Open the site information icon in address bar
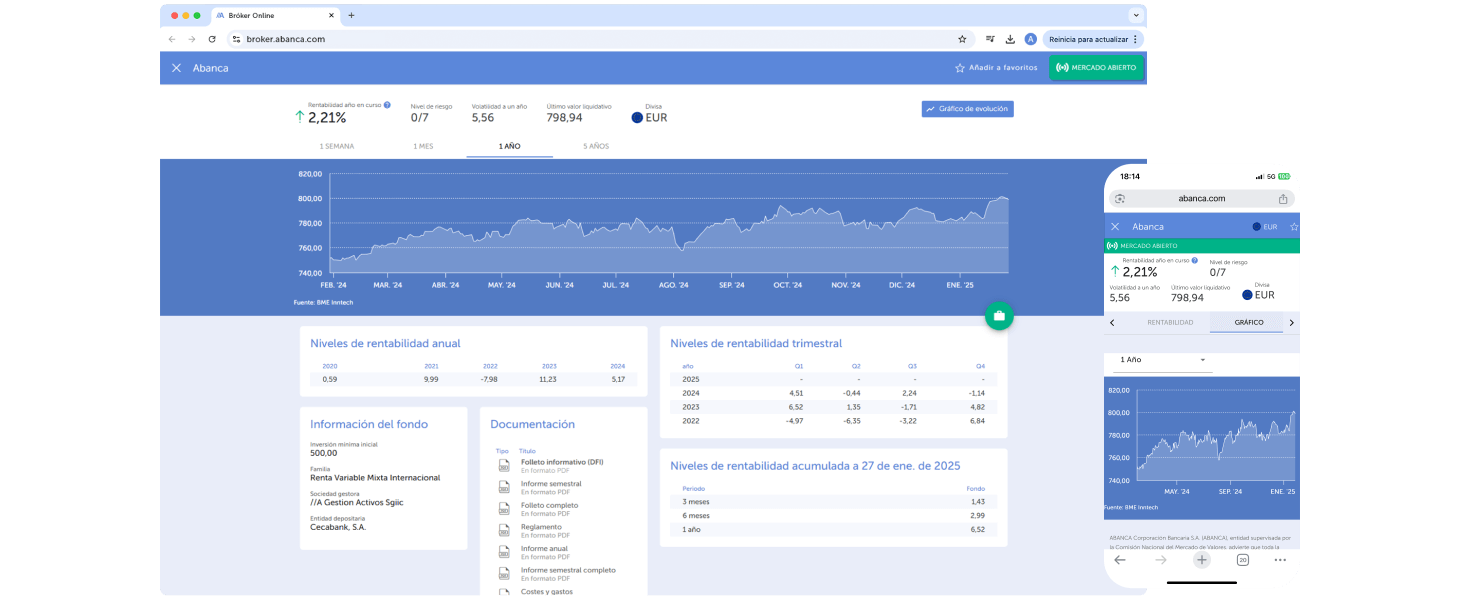1464x600 pixels. [x=236, y=39]
